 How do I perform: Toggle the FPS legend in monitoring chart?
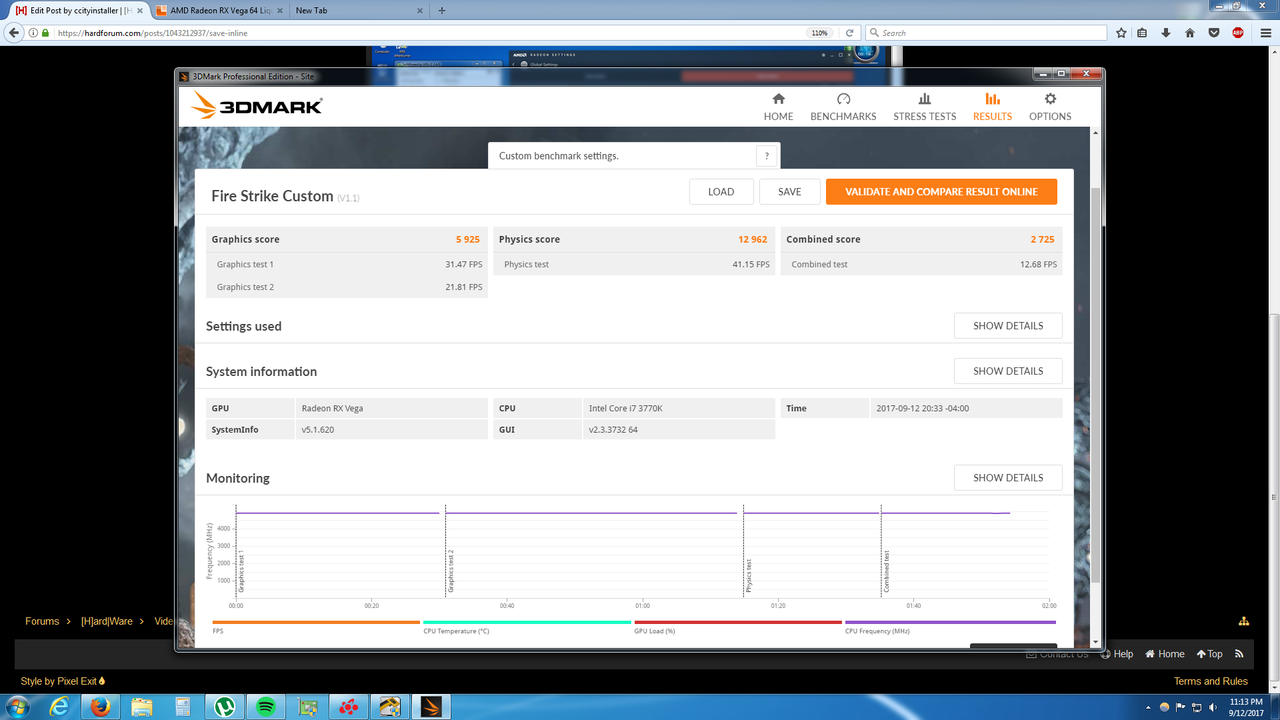[218, 631]
